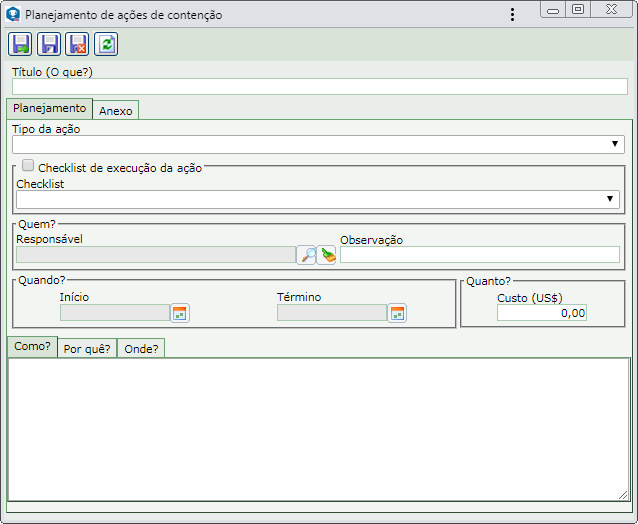Enable the Checklist de execução da ação checkbox

28,165
